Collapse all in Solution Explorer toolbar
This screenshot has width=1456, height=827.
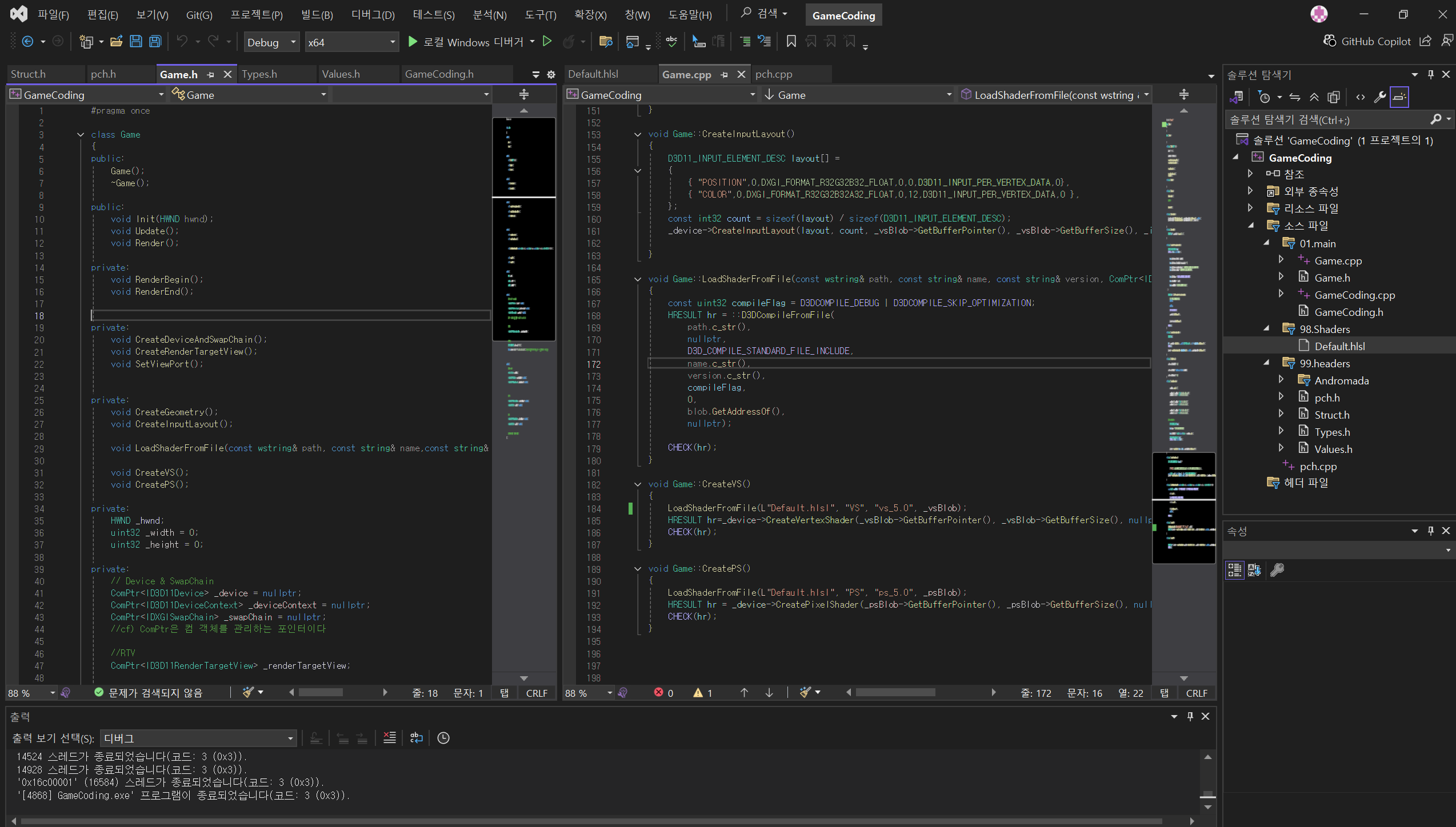(1314, 97)
